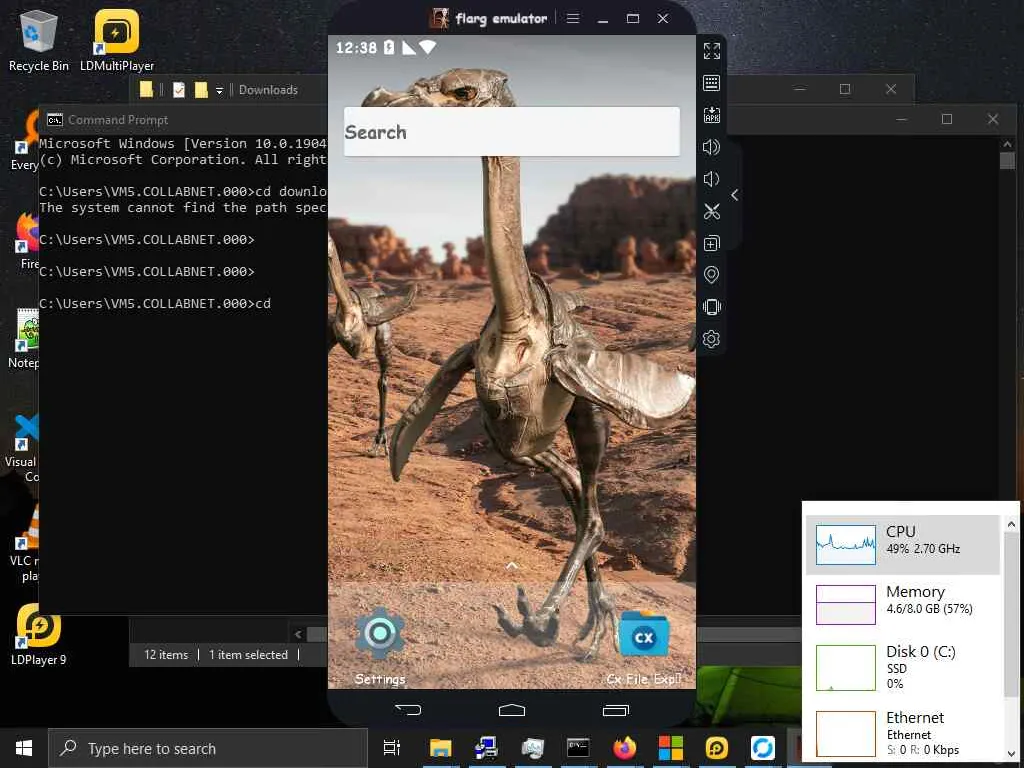Tap the Android Search field
The width and height of the screenshot is (1024, 768).
pyautogui.click(x=512, y=132)
